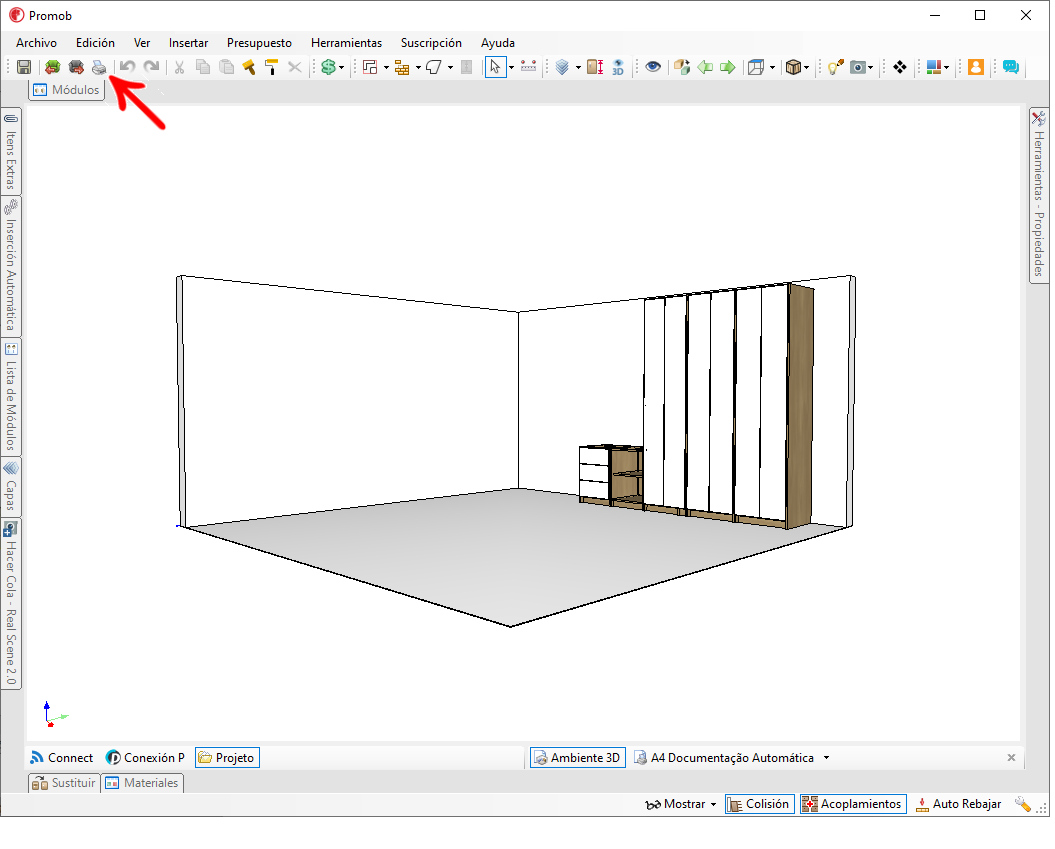1055x849 pixels.
Task: Toggle Auto Rebajar in status bar
Action: click(x=957, y=804)
